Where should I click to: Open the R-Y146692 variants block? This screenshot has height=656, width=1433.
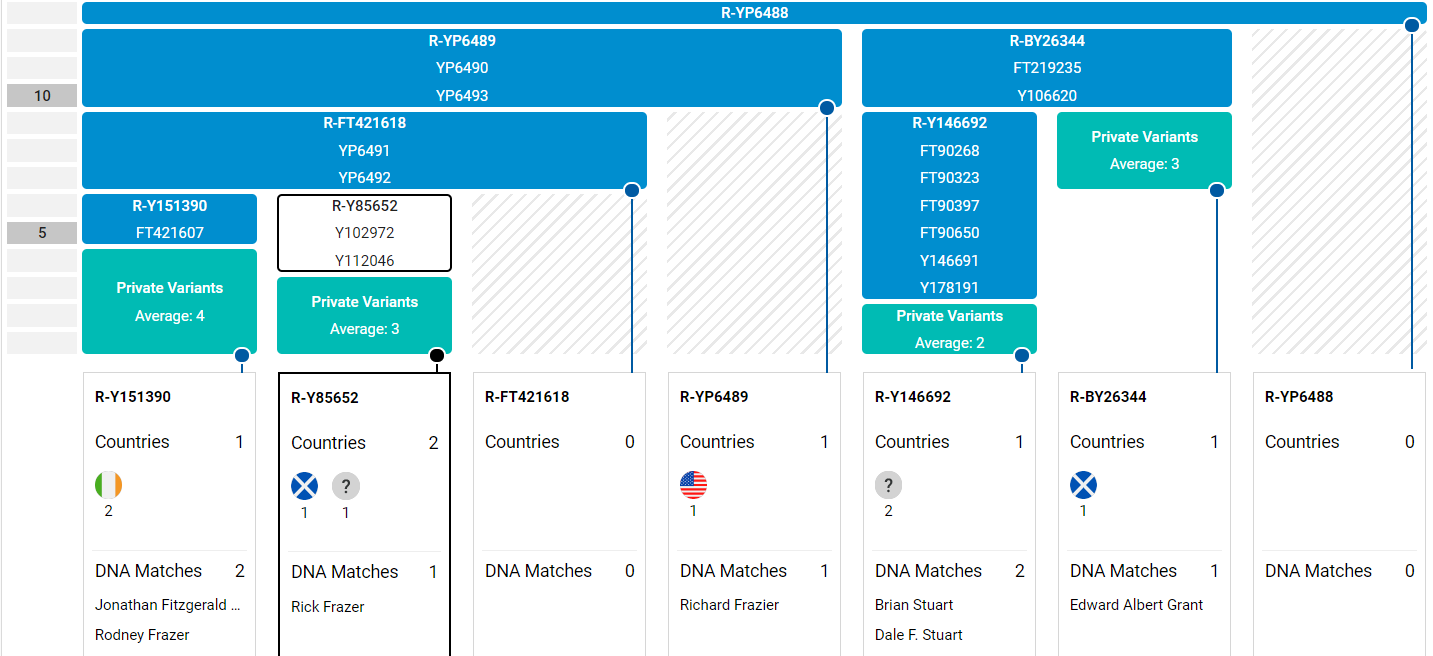point(949,205)
